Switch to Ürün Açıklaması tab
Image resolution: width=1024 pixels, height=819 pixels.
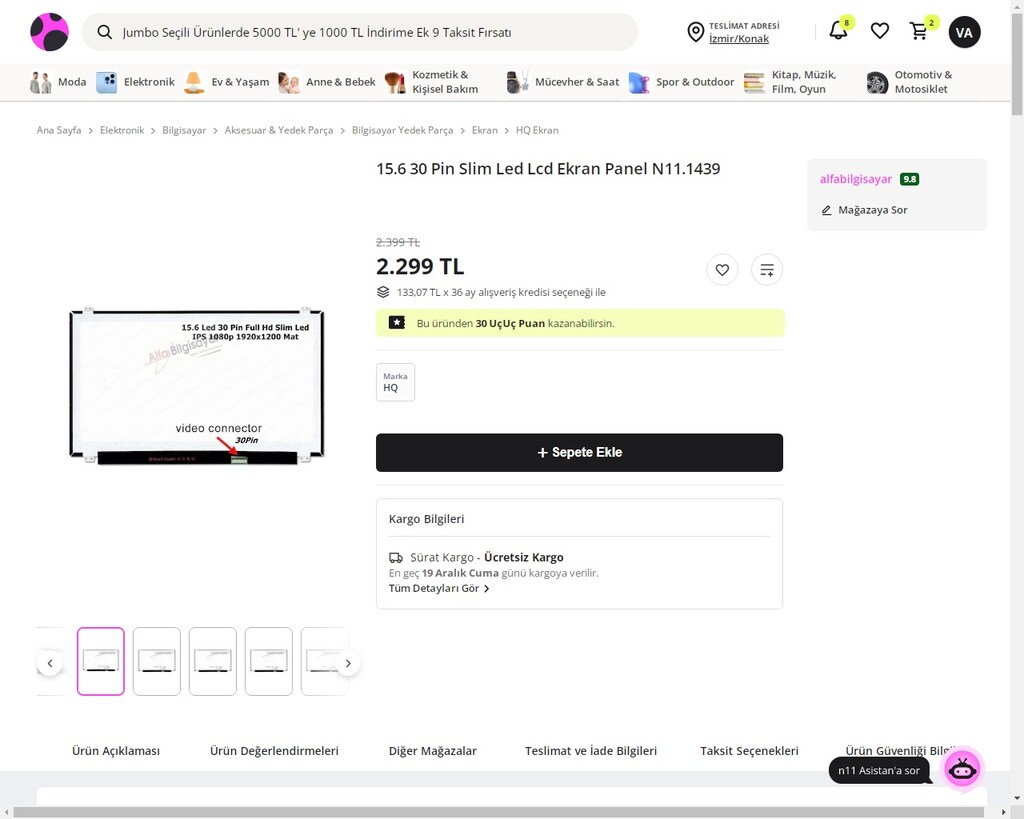(x=116, y=751)
